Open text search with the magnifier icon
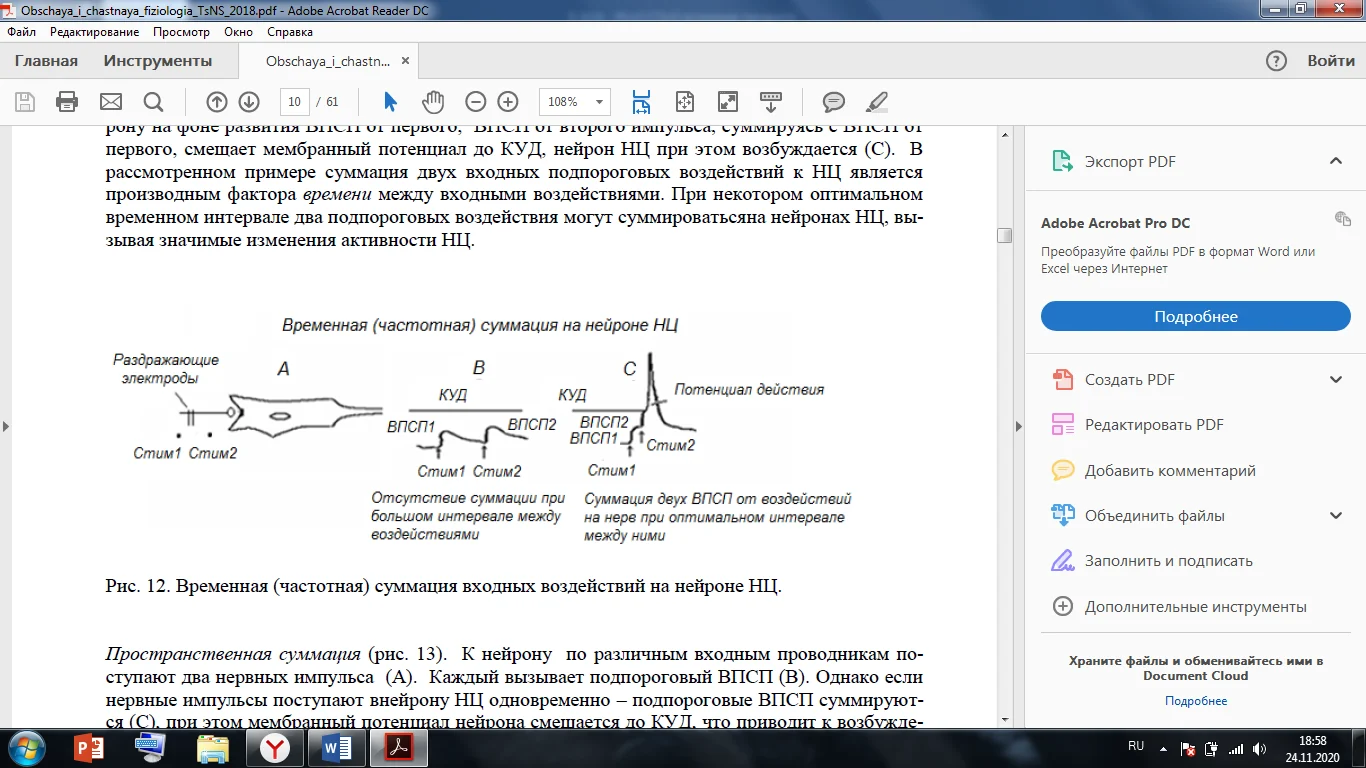This screenshot has width=1366, height=768. 153,102
